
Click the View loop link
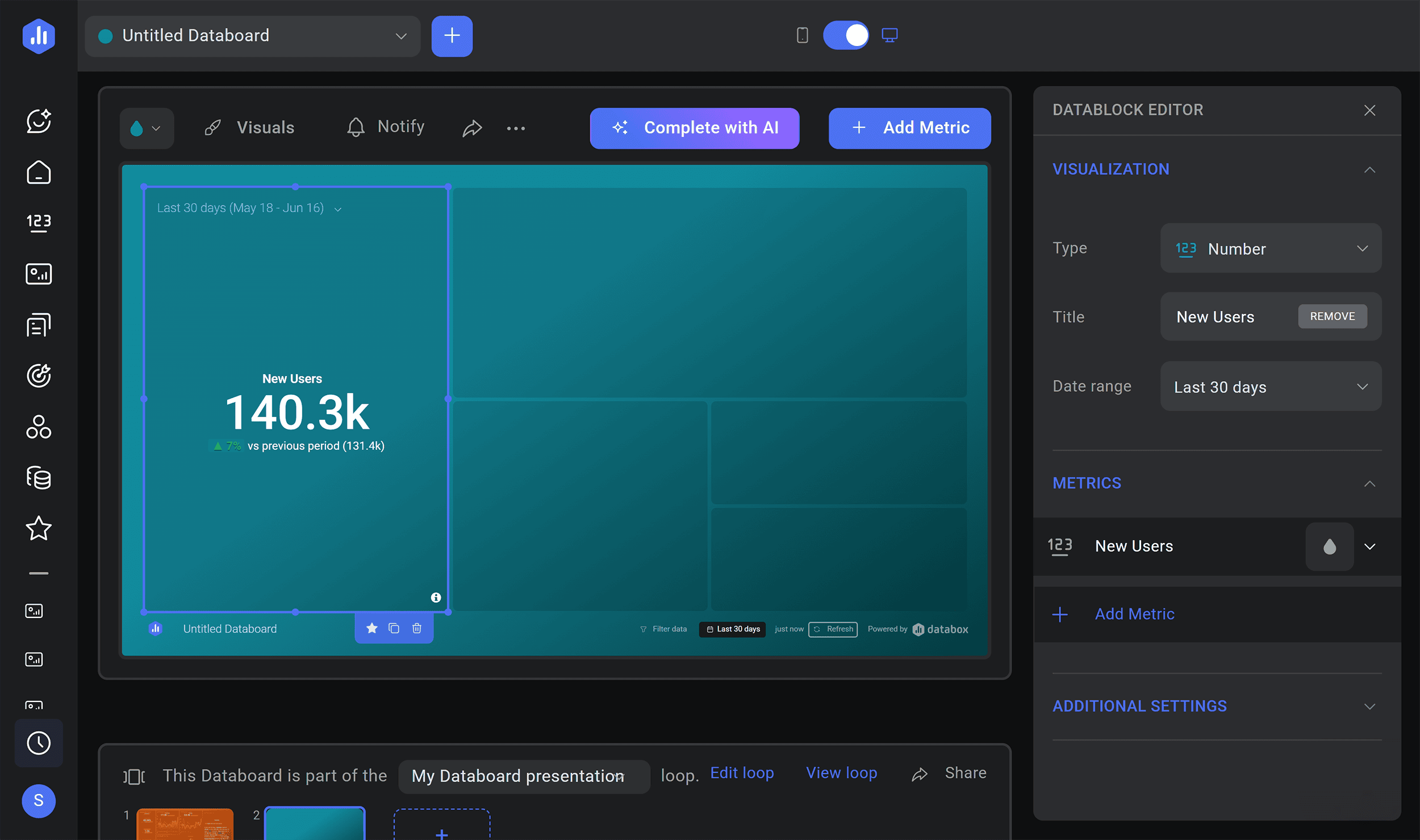(841, 773)
